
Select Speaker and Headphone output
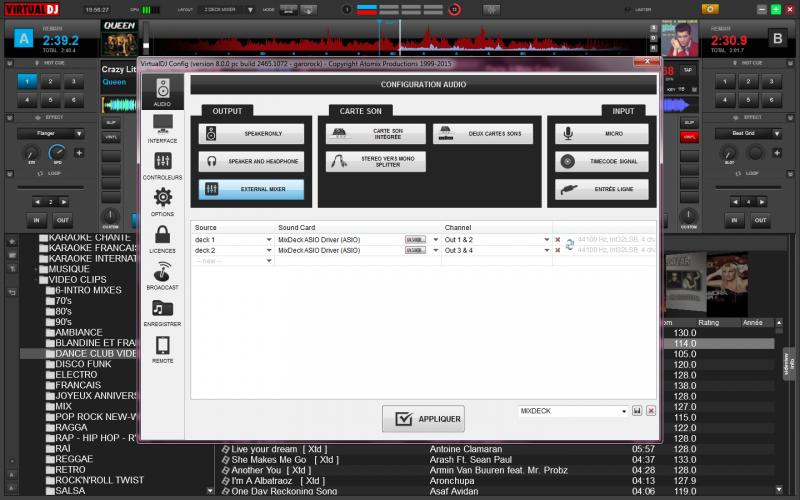coord(250,161)
